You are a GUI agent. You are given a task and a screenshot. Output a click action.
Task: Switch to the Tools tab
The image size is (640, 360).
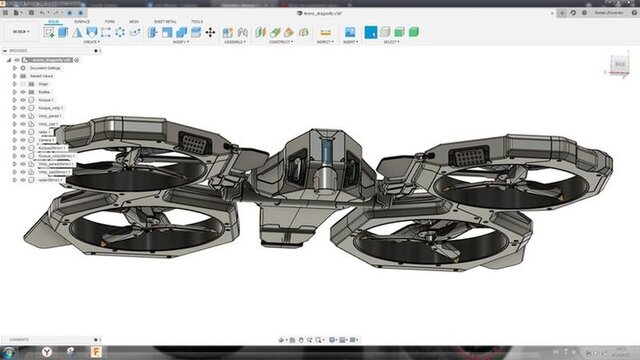197,21
